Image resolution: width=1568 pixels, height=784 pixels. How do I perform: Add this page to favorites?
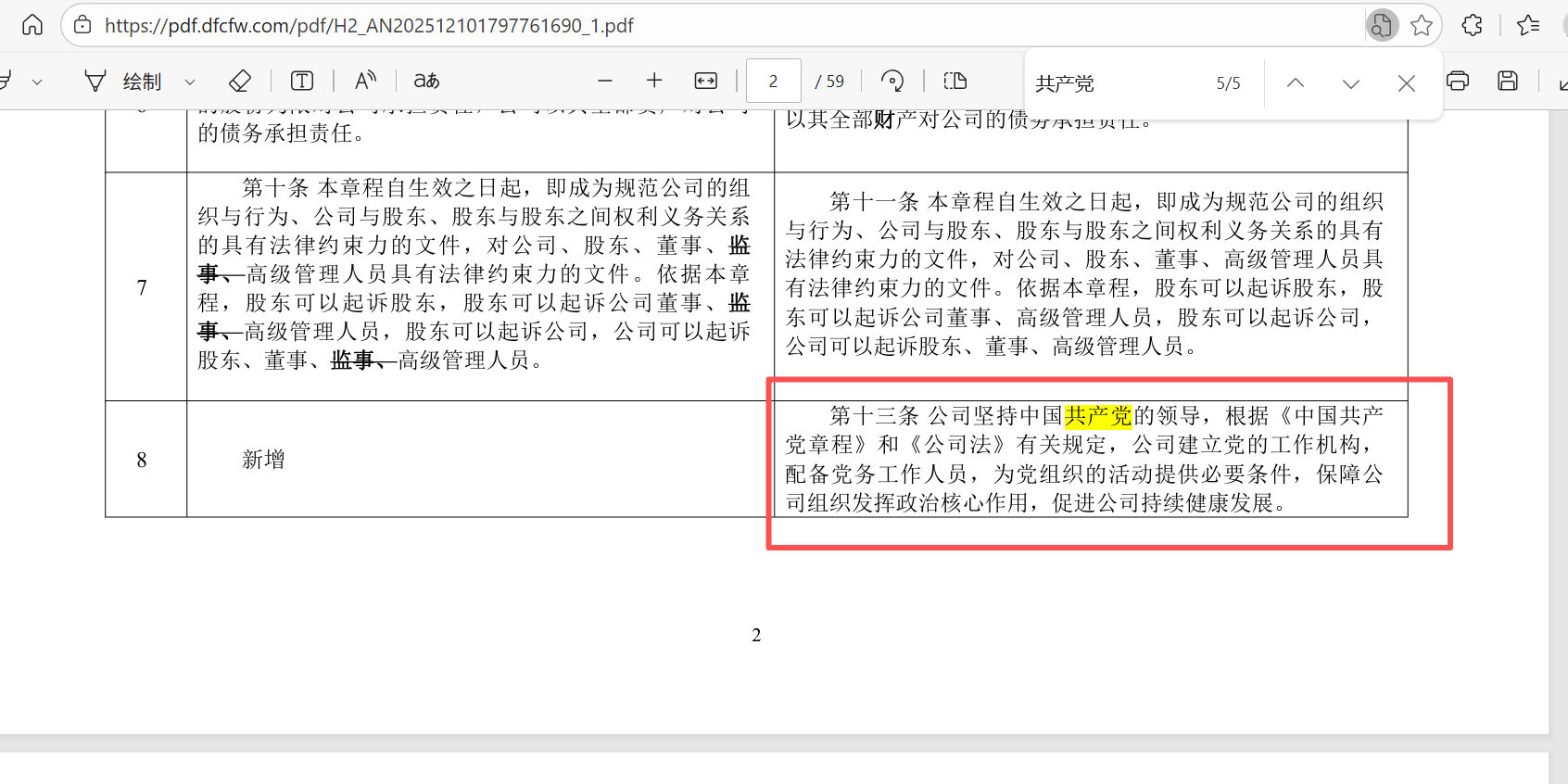pos(1422,25)
